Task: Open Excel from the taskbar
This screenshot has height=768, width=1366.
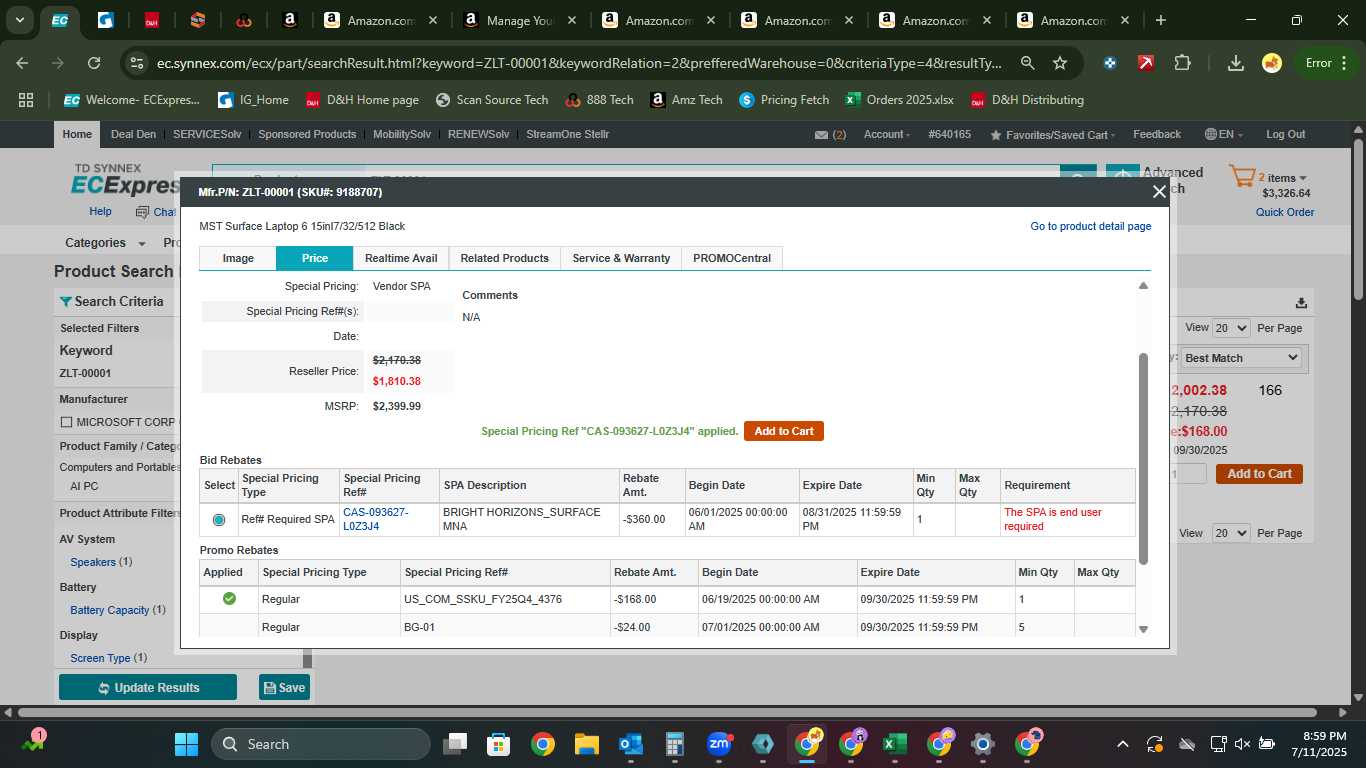Action: point(895,744)
